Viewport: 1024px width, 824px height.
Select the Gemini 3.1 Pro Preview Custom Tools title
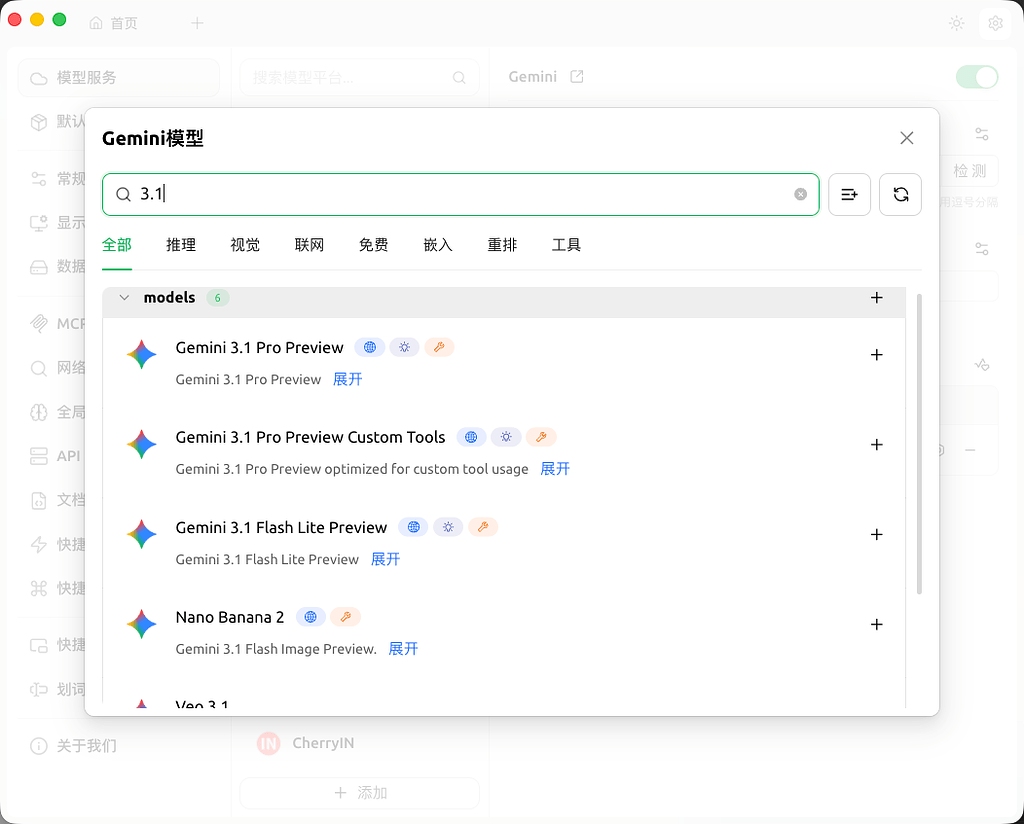[x=310, y=437]
